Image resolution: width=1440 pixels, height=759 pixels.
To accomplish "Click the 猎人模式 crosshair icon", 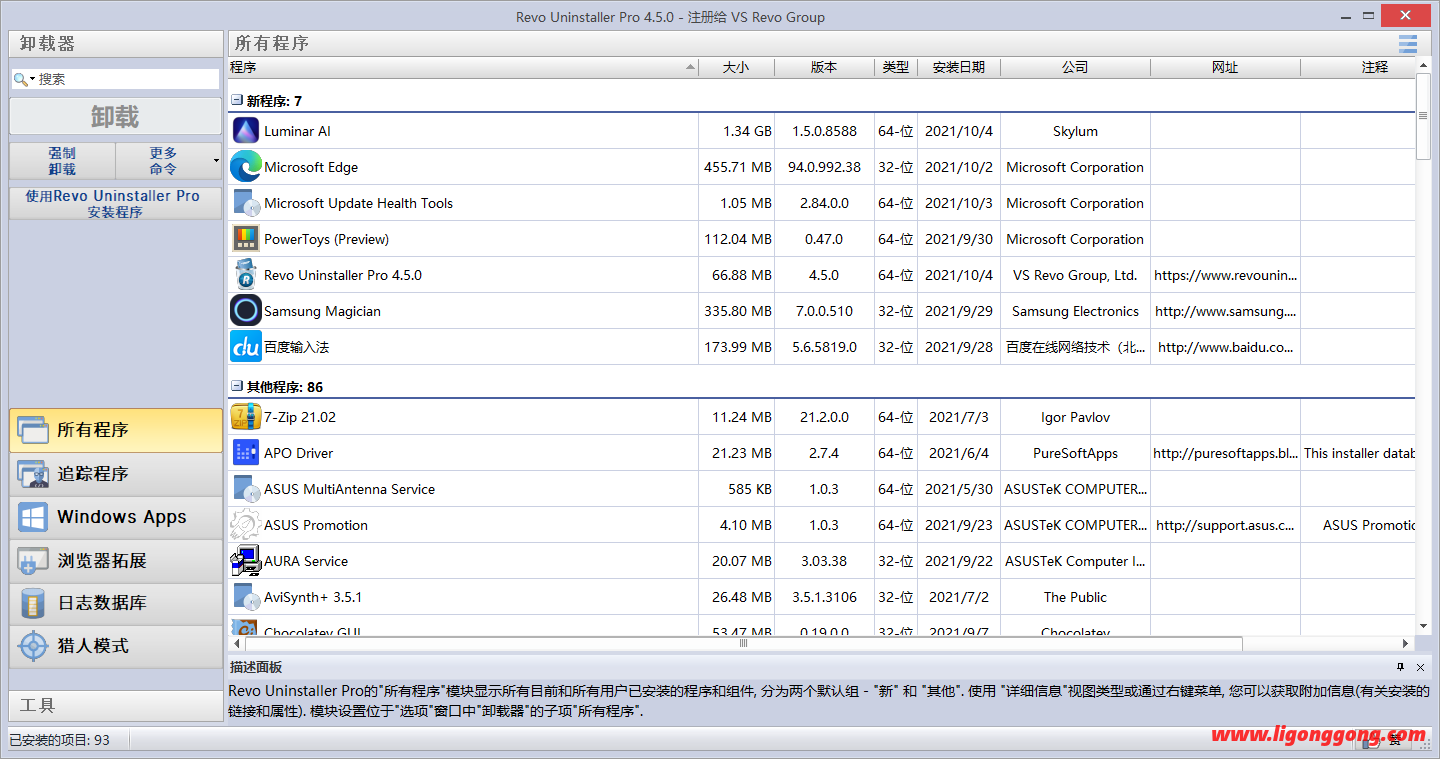I will coord(33,646).
